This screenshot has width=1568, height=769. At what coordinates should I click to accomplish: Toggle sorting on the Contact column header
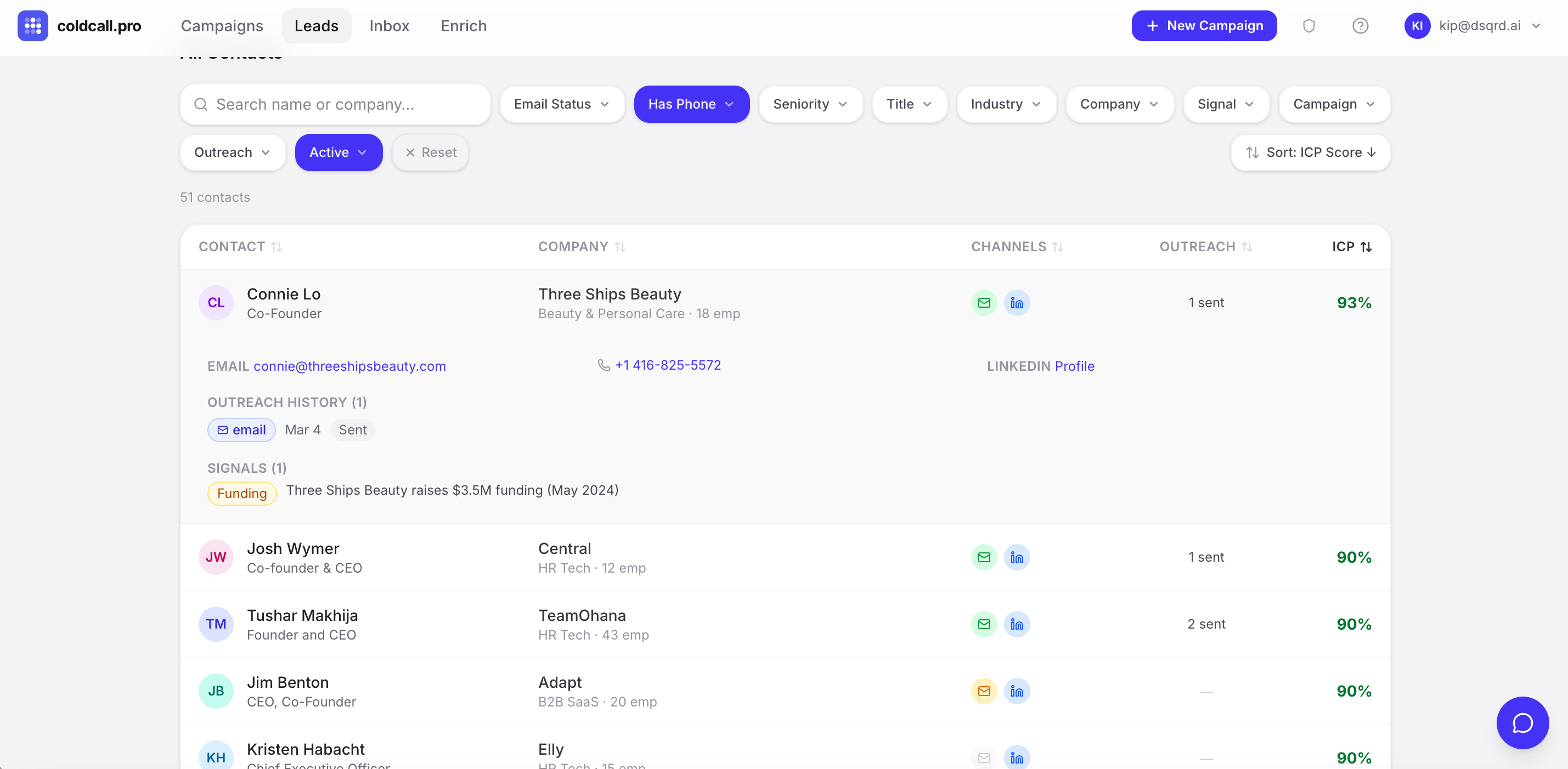click(240, 246)
